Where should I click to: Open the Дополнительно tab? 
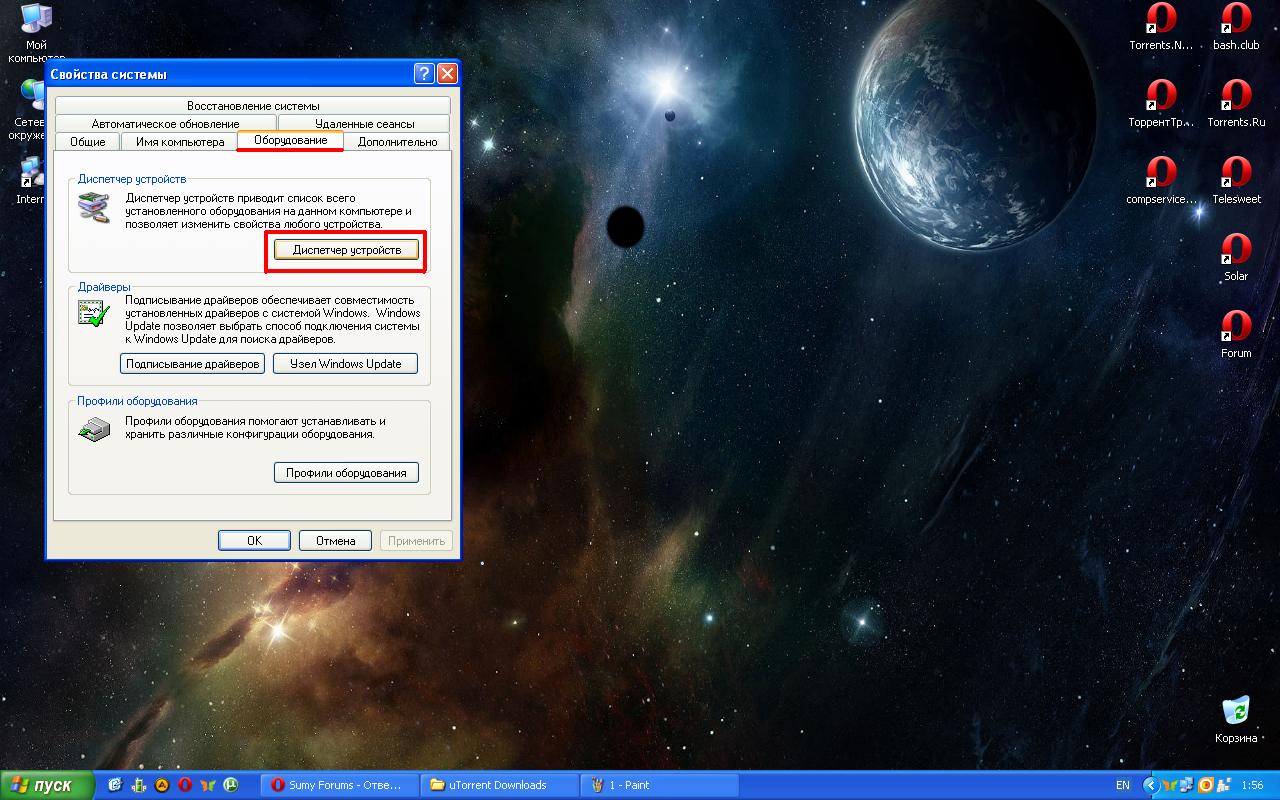(x=397, y=142)
